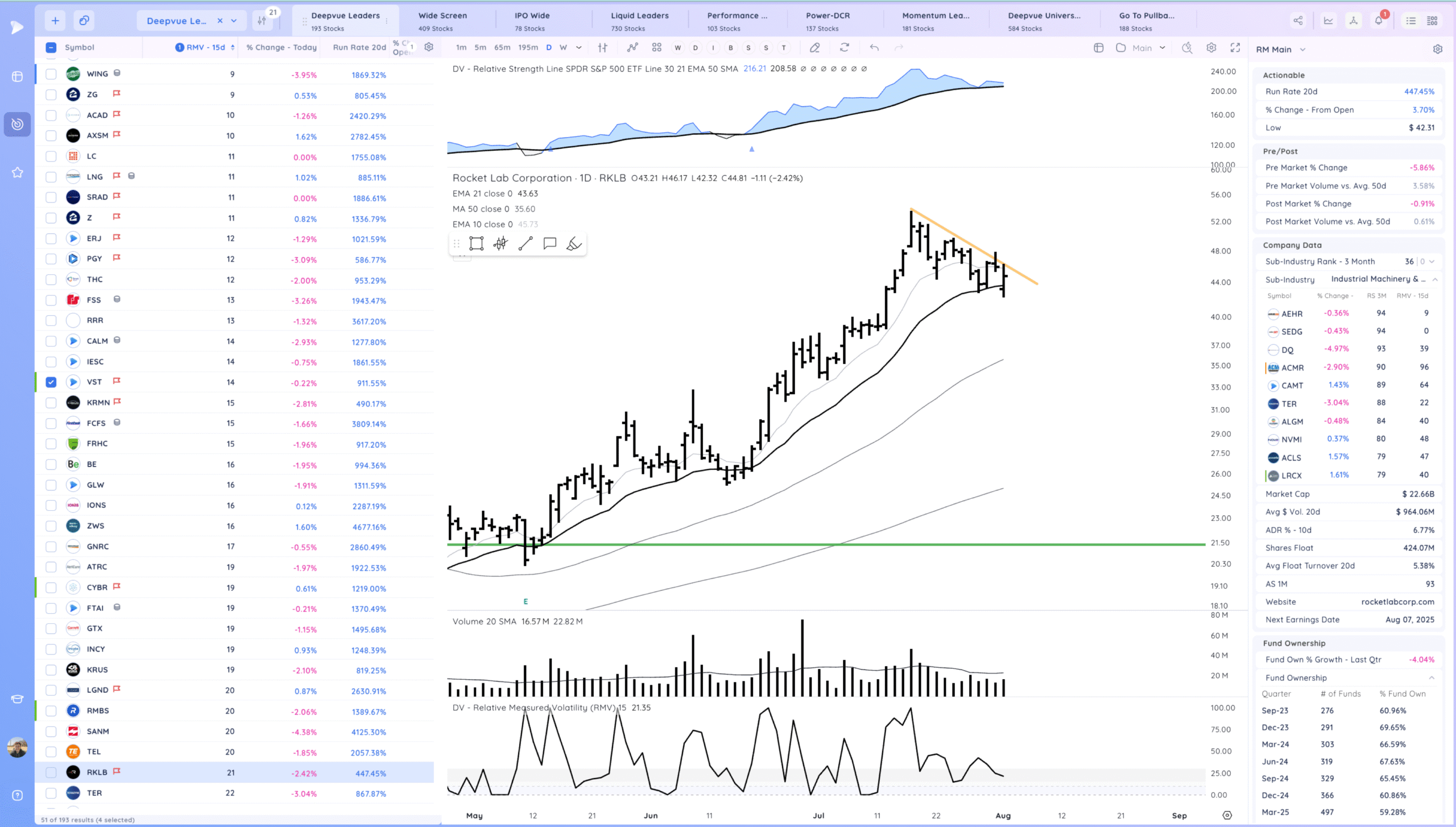Click the undo arrow in chart toolbar
The width and height of the screenshot is (1456, 827).
pyautogui.click(x=874, y=48)
